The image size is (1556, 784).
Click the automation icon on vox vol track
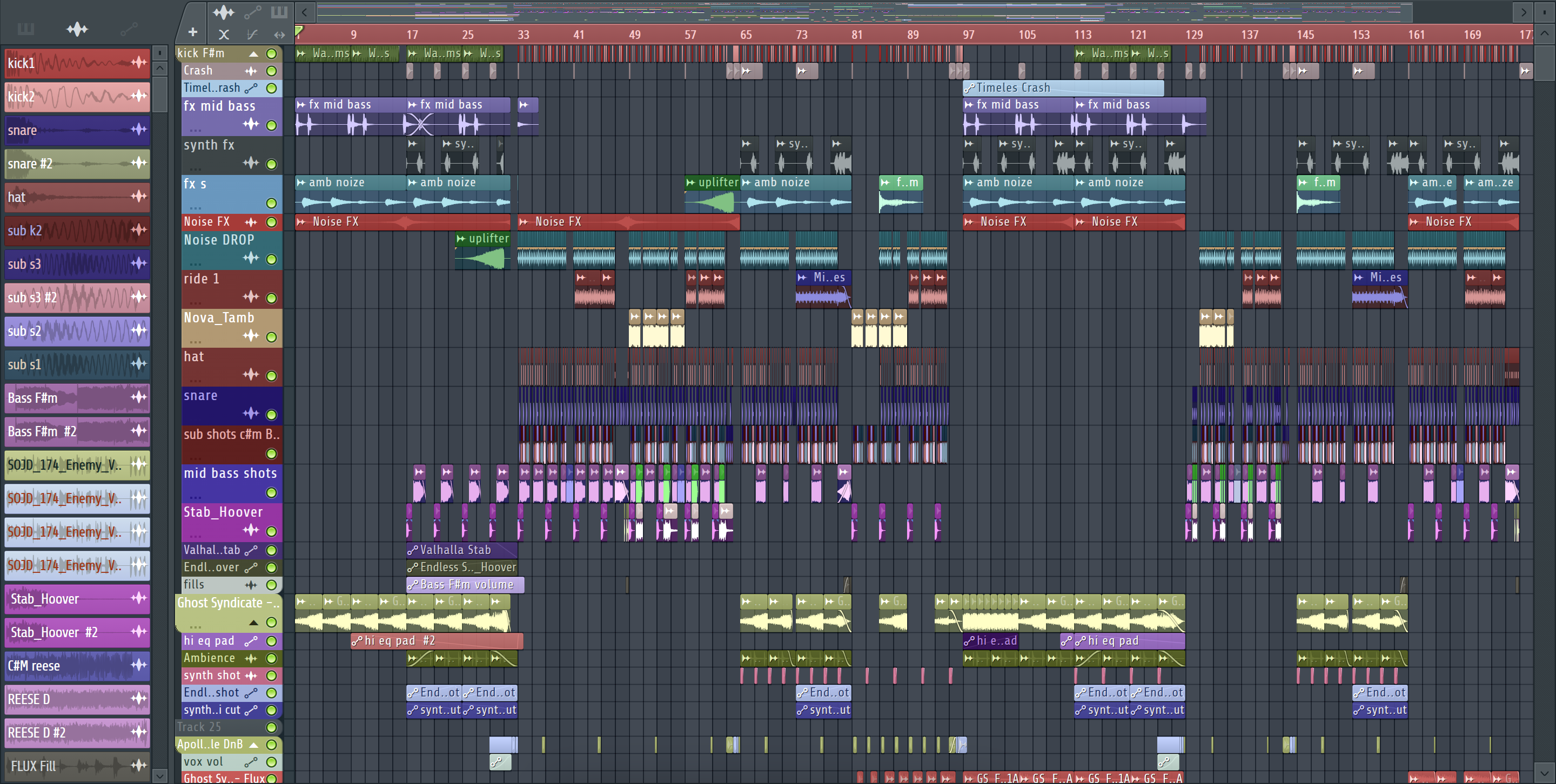click(251, 762)
